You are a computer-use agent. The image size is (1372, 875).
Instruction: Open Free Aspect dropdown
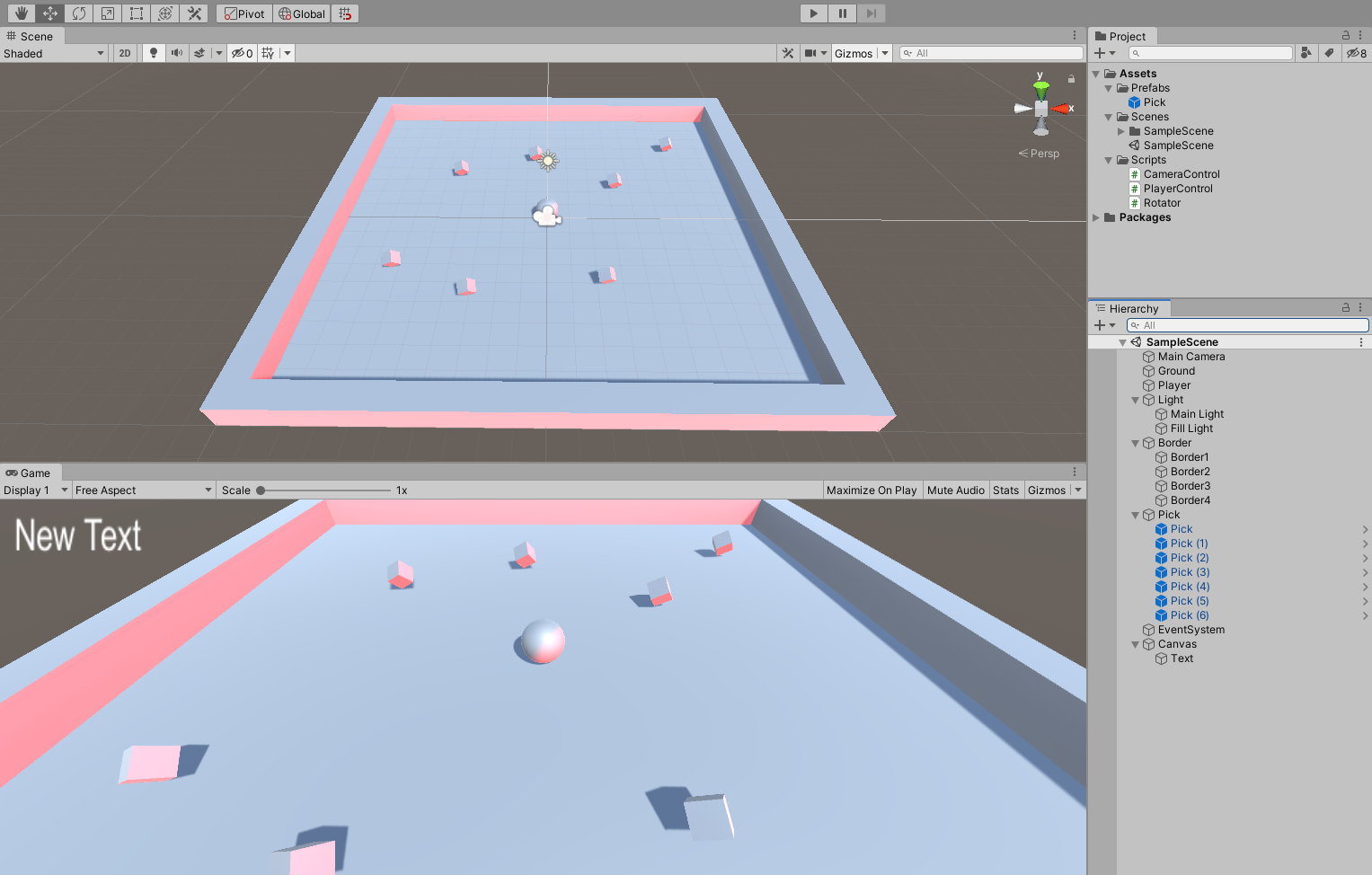143,490
